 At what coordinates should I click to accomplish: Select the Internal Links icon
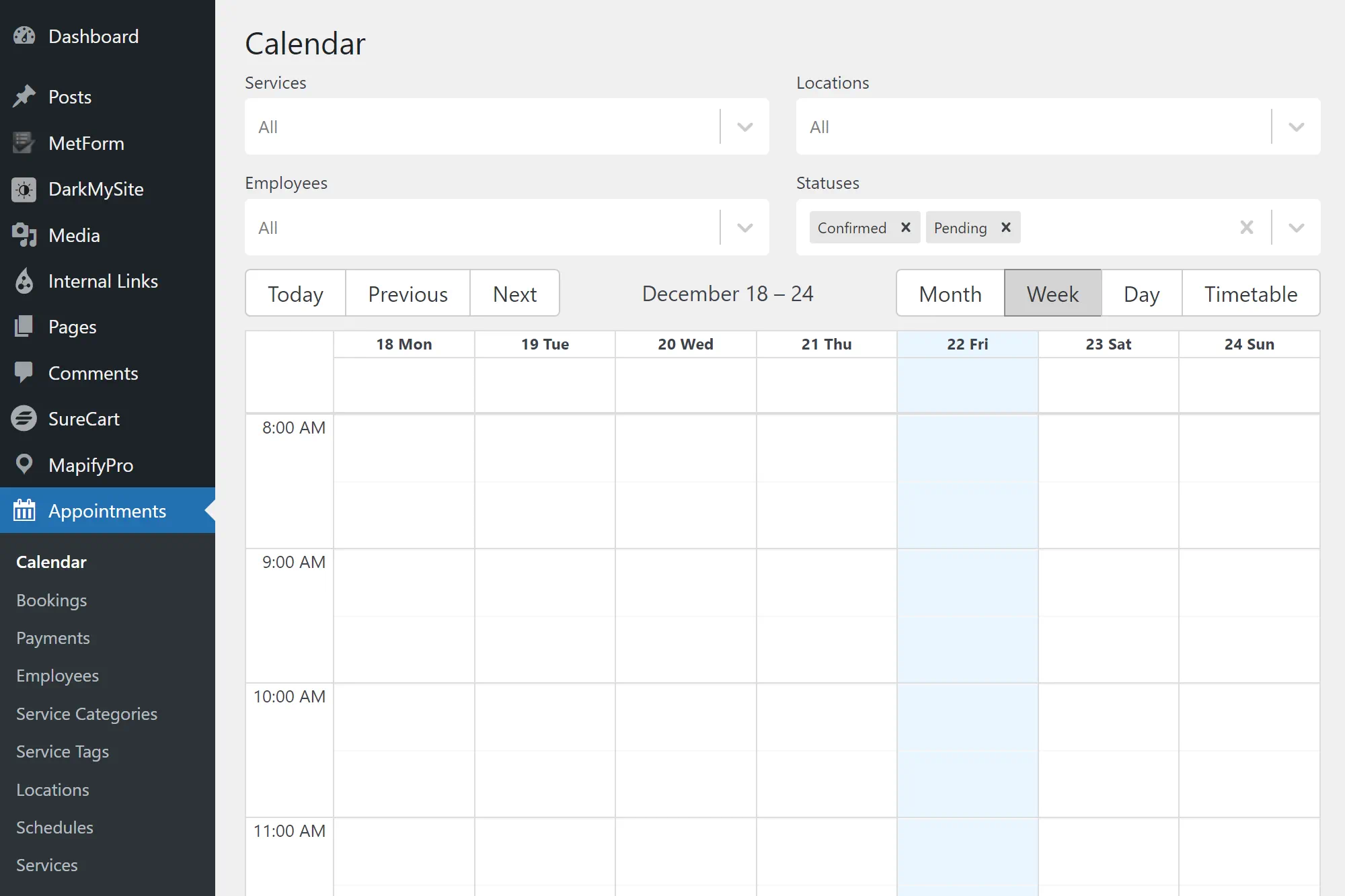pos(25,281)
